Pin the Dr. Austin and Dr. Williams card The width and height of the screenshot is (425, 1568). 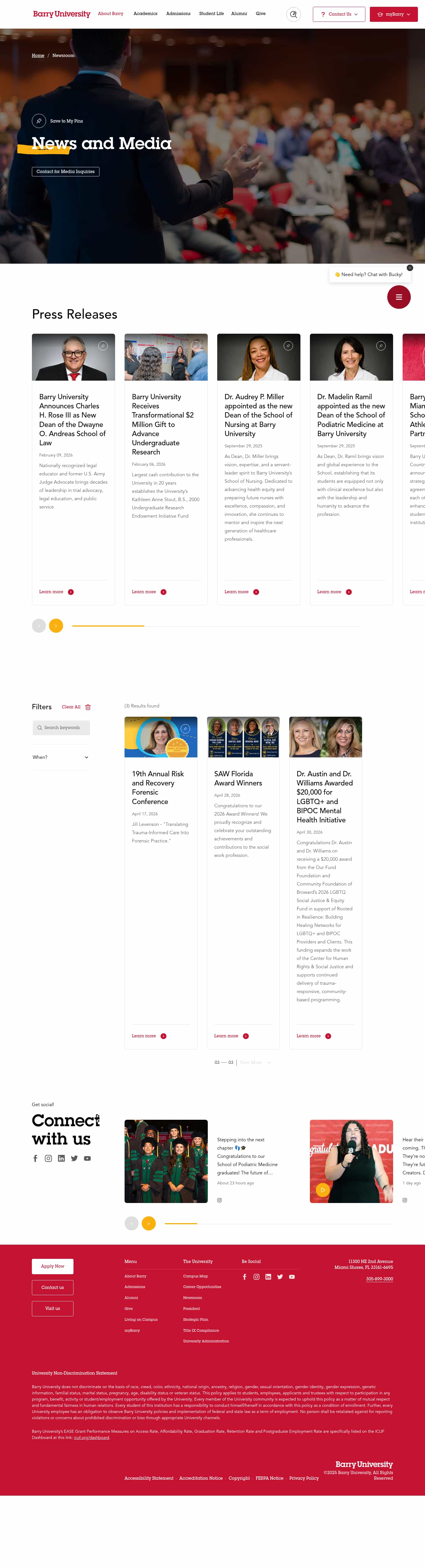pos(350,728)
